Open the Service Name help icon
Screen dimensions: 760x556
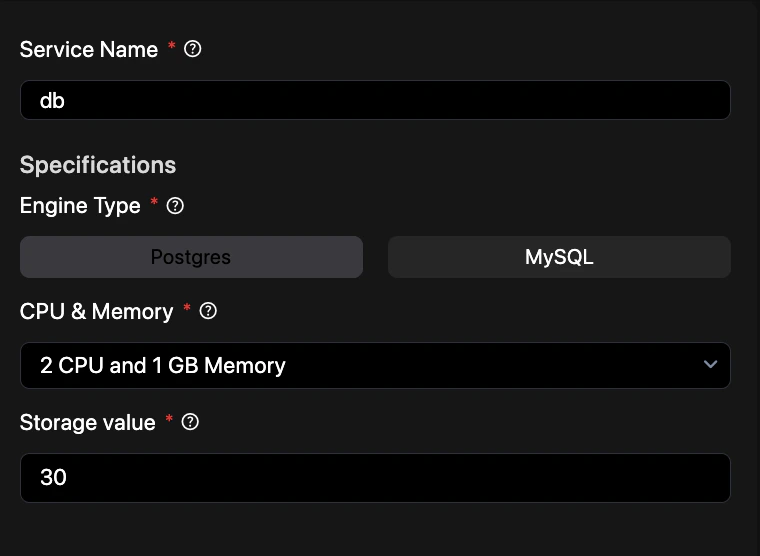192,49
